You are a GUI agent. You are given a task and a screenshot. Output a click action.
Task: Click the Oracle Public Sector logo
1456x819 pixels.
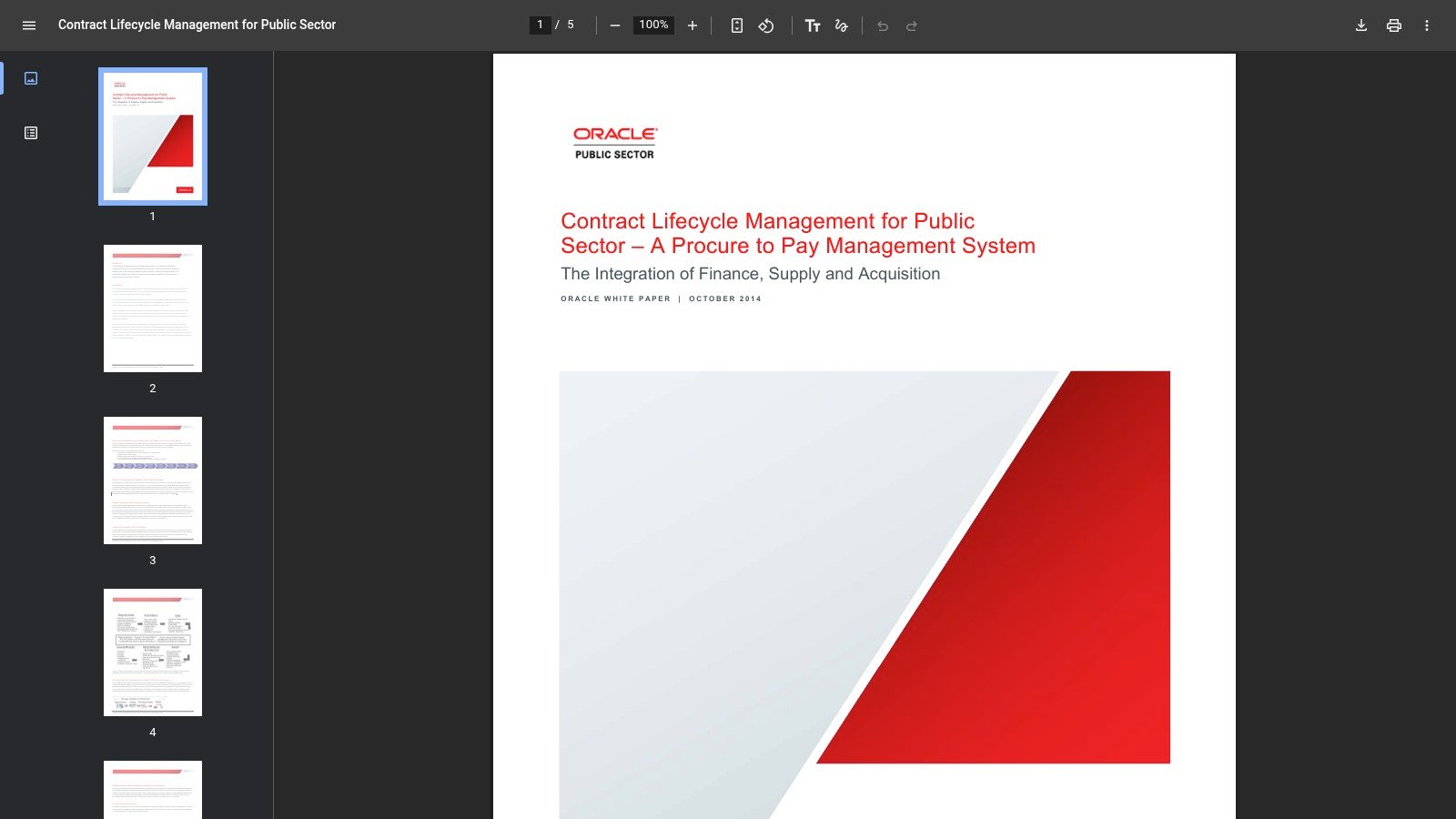615,144
